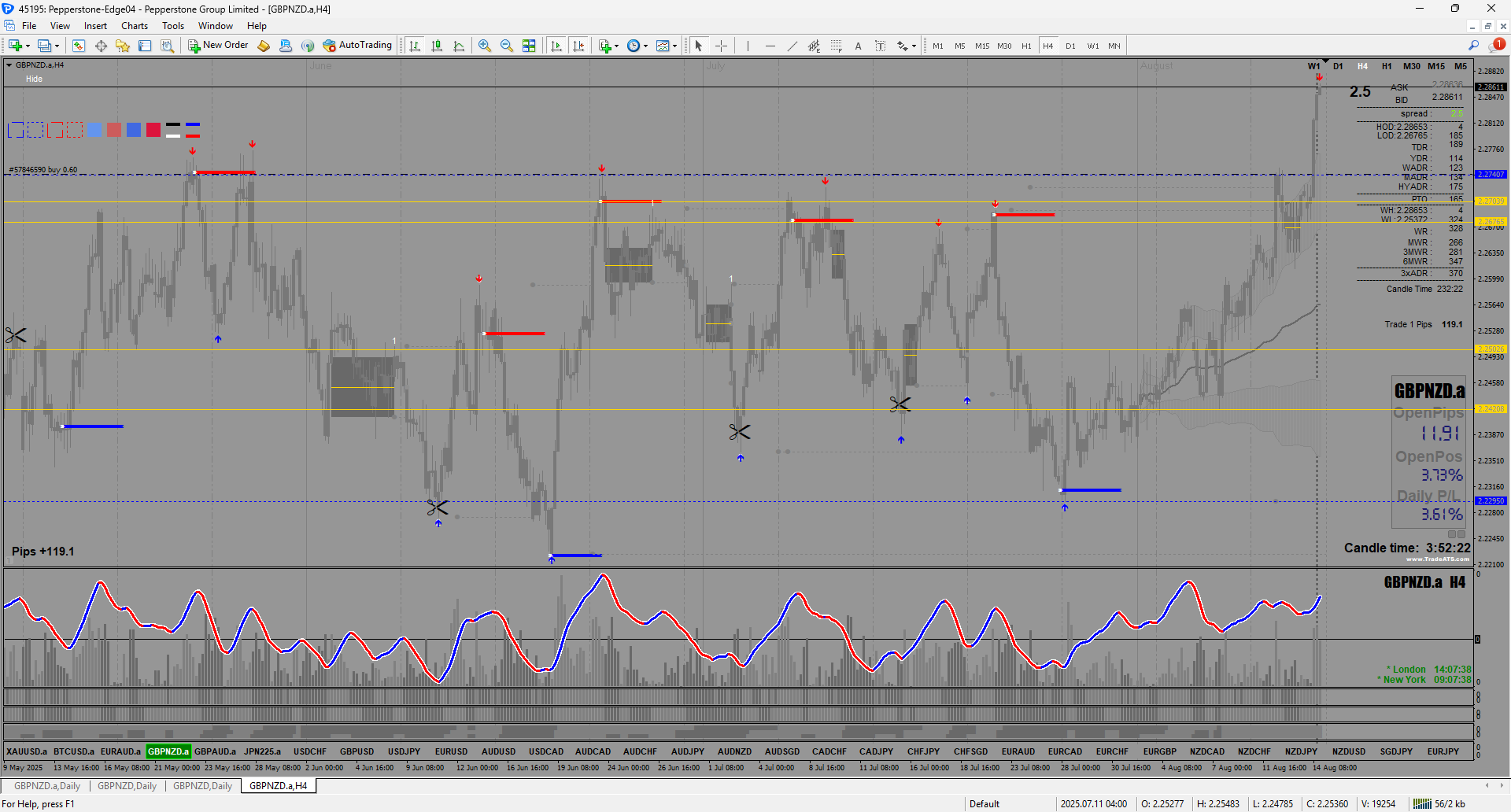The image size is (1511, 812).
Task: Expand the Indicators dropdown arrow
Action: (x=616, y=46)
